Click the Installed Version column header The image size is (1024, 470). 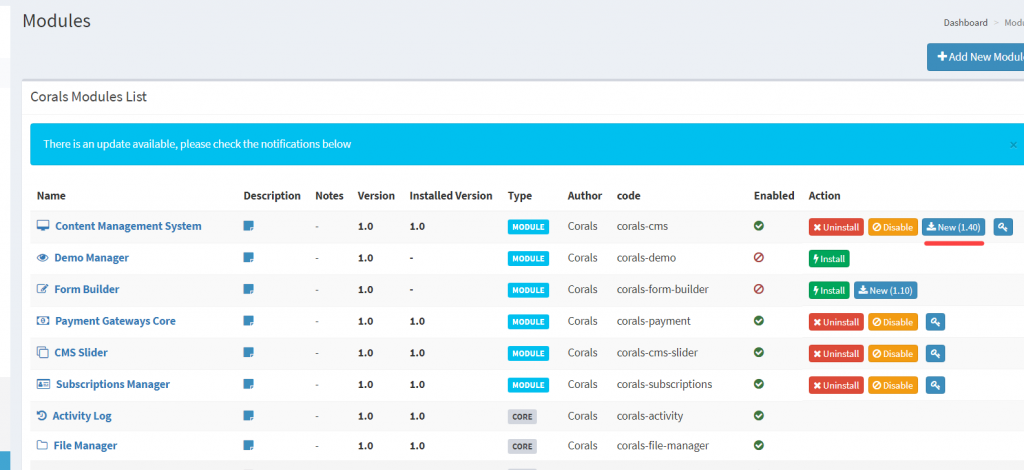(x=451, y=196)
